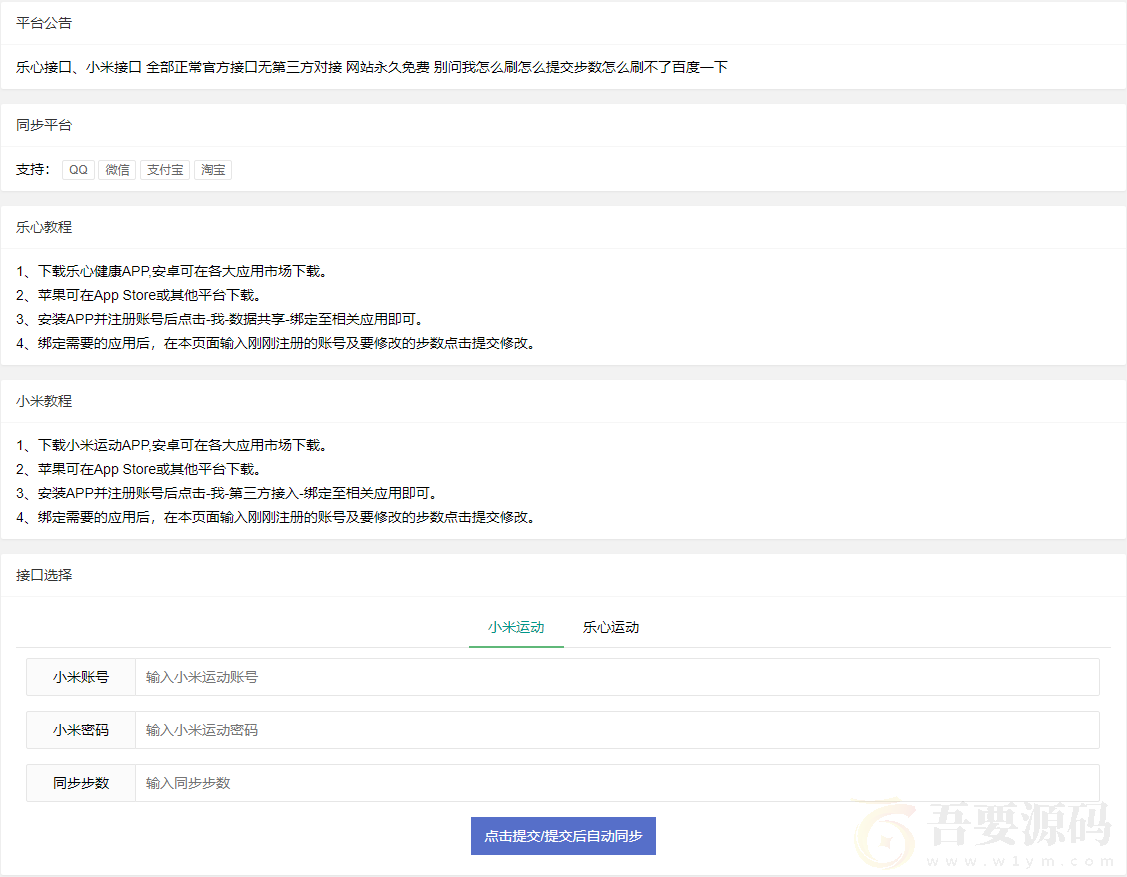
Task: Switch to the 小米运动 tab
Action: click(x=516, y=628)
